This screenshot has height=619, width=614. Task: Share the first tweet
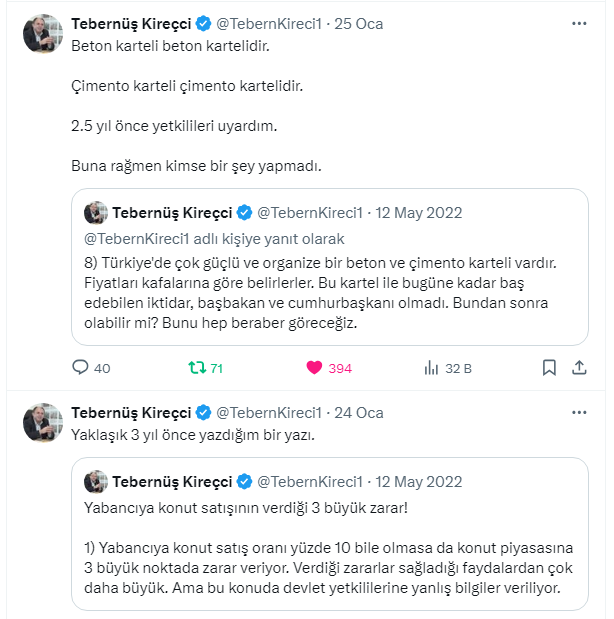(x=579, y=368)
